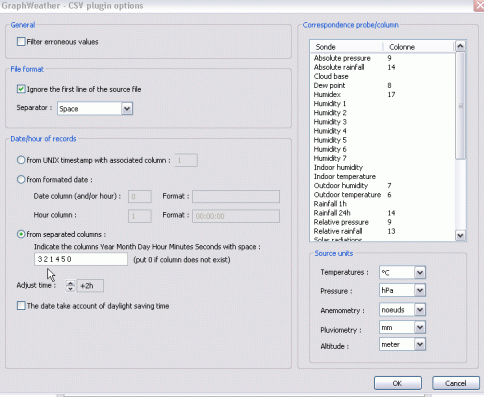This screenshot has width=484, height=397.
Task: Click the Adjust time +2h field
Action: click(90, 286)
